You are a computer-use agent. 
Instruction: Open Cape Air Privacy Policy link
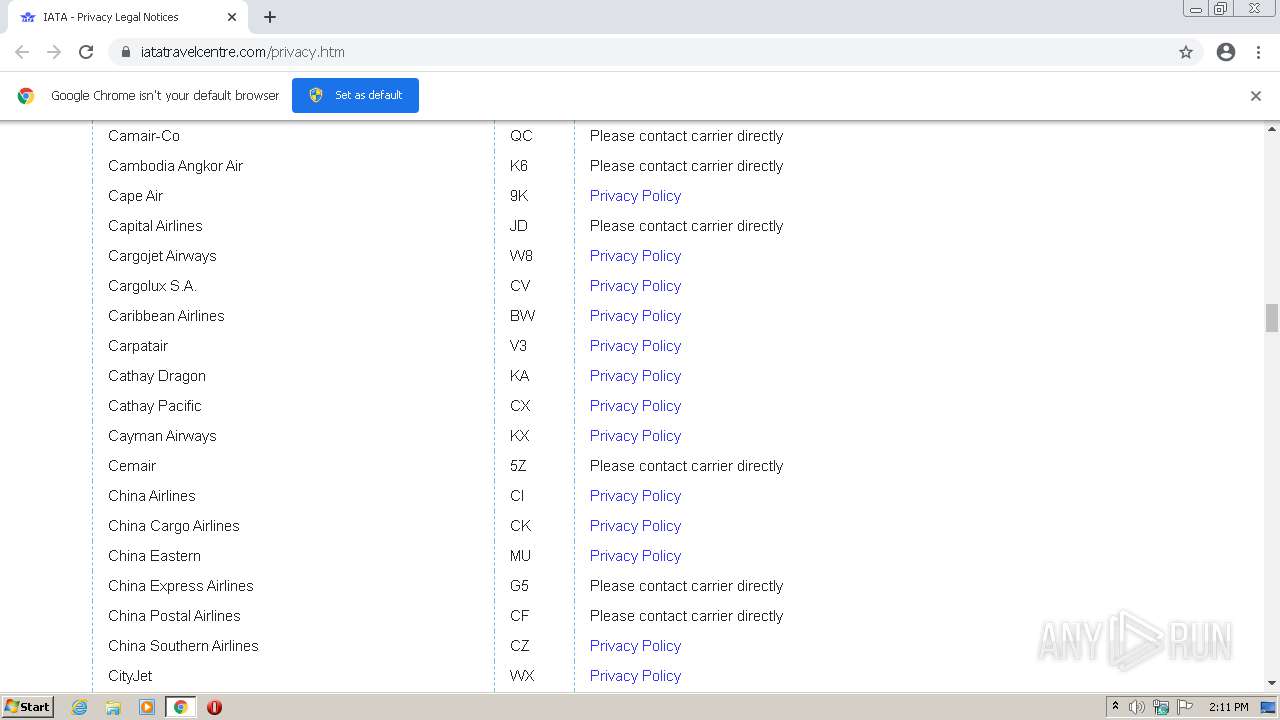click(635, 196)
